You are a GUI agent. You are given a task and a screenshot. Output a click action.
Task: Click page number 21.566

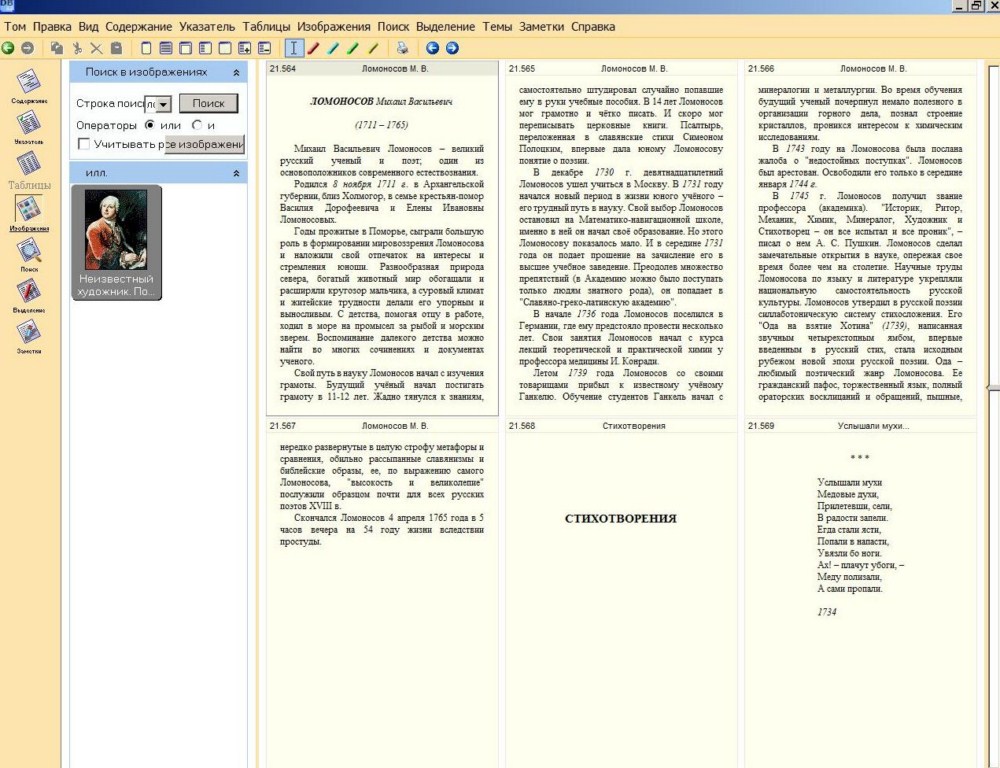click(x=761, y=69)
